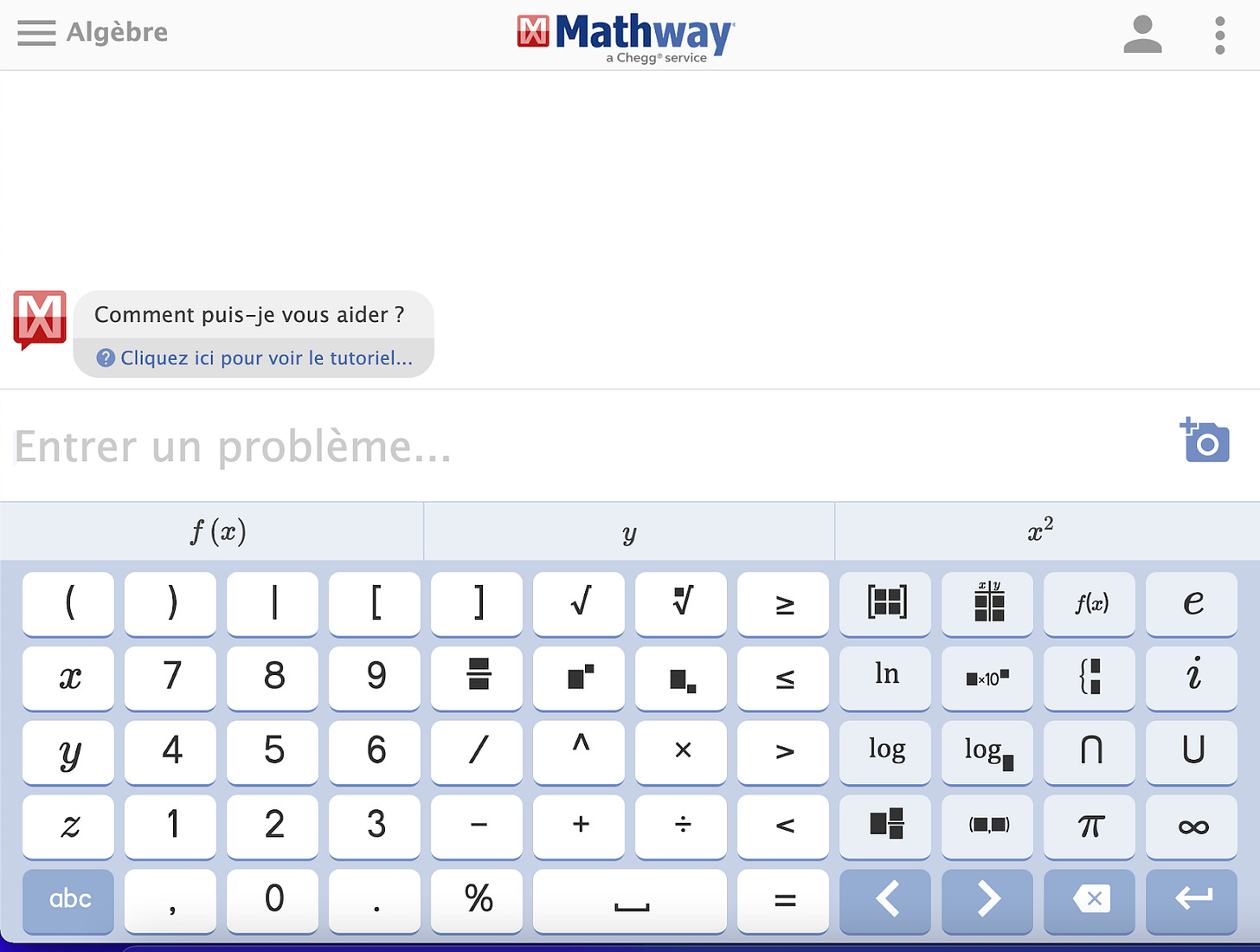Tap the comma key
The image size is (1260, 952).
pyautogui.click(x=170, y=902)
